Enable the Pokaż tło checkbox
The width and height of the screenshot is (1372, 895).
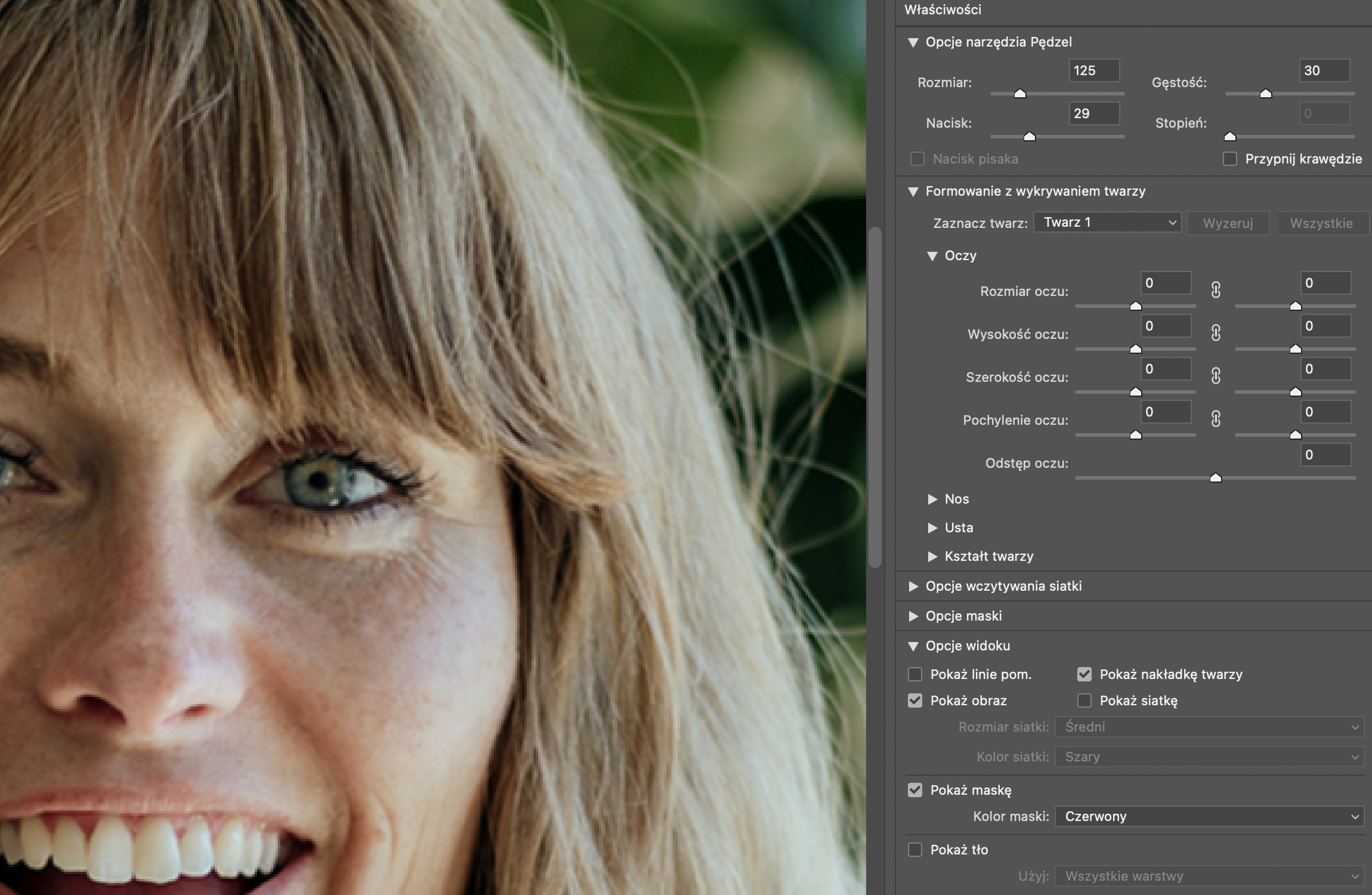(914, 850)
